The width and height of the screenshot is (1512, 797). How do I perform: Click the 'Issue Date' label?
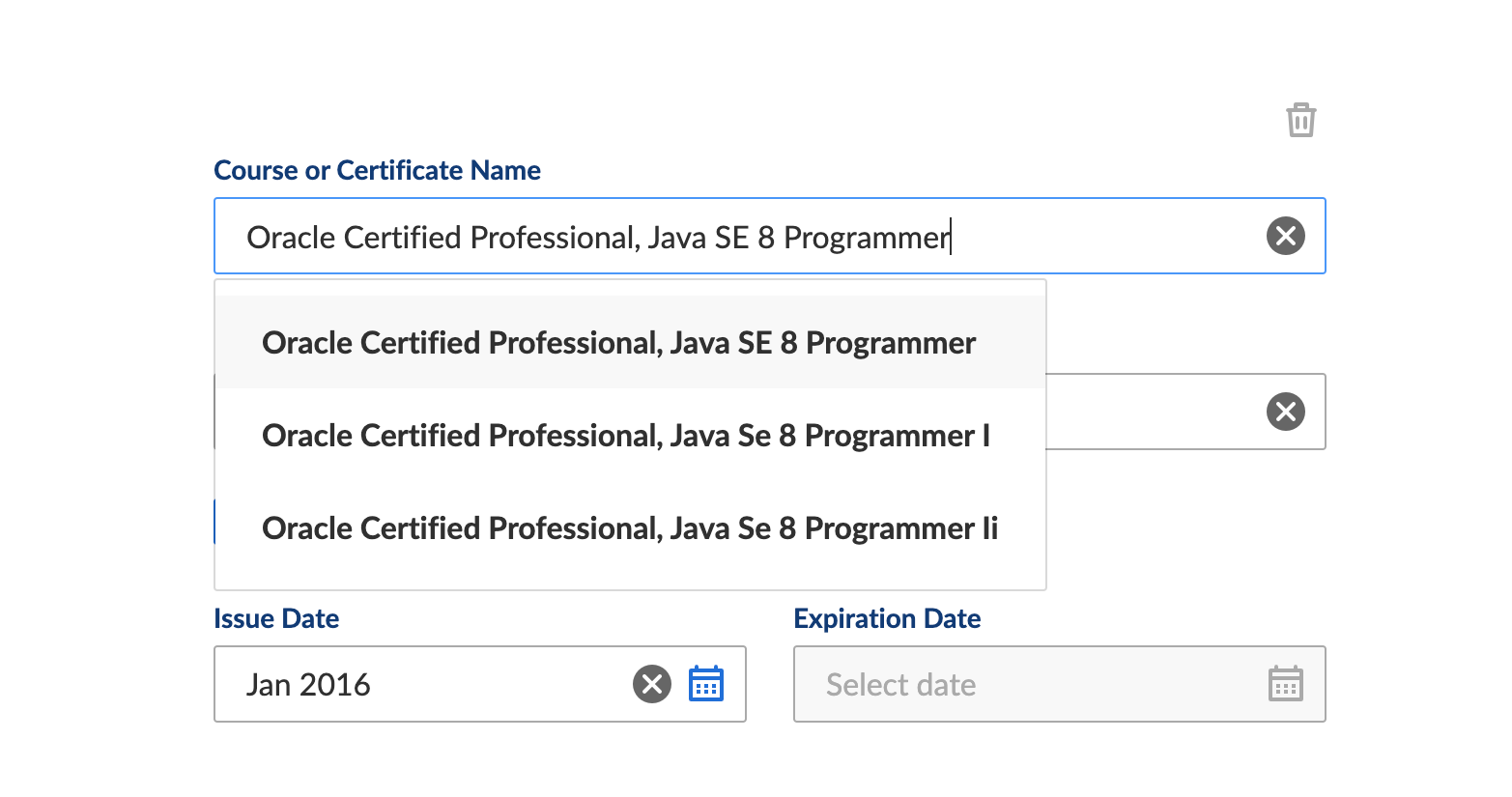(276, 618)
